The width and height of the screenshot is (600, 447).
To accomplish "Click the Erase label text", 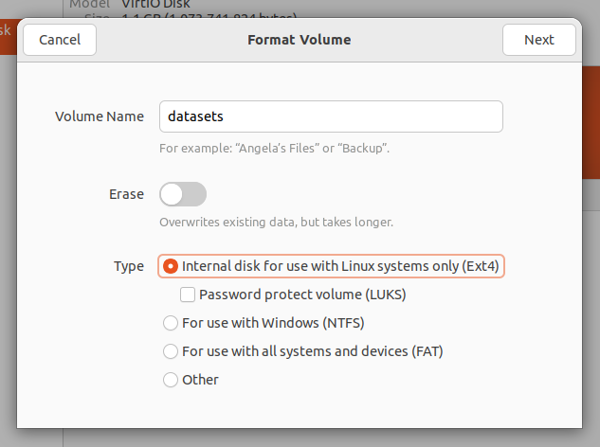I will 126,194.
